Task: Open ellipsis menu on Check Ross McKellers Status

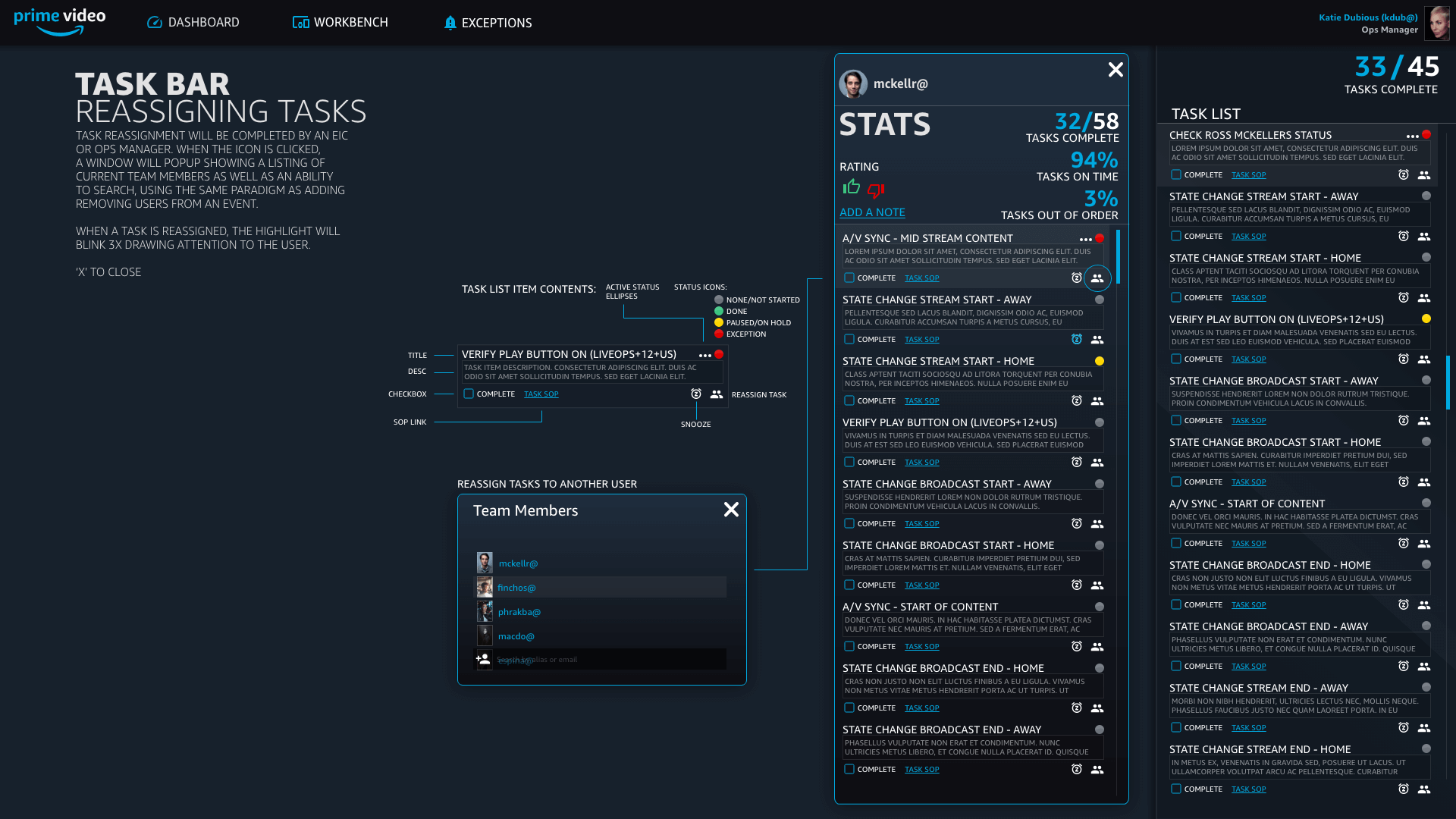Action: pyautogui.click(x=1412, y=136)
